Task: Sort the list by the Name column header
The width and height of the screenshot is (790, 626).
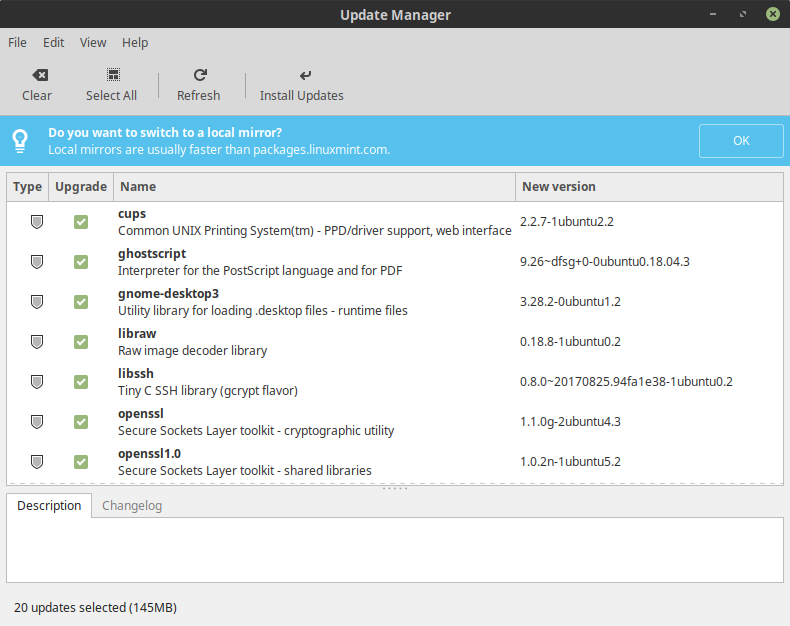Action: [x=315, y=187]
